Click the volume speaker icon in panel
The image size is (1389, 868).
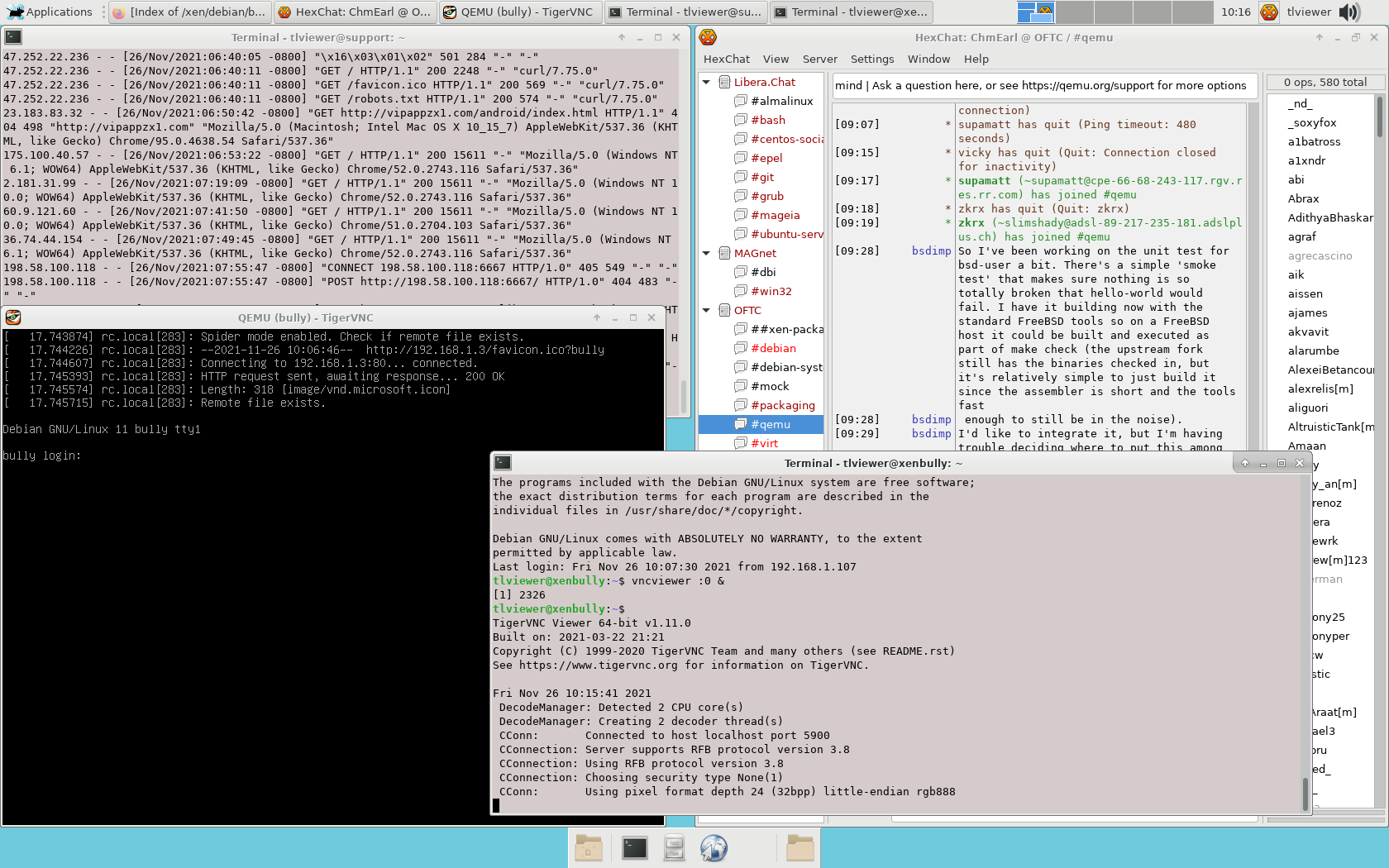1349,12
